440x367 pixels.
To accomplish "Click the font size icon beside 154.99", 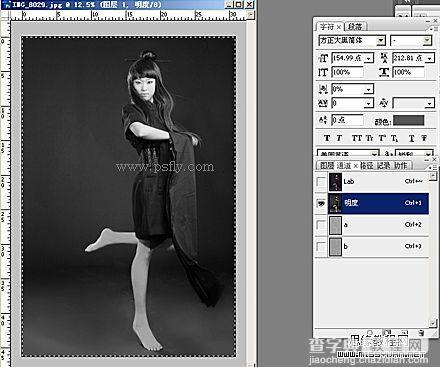I will click(x=323, y=58).
